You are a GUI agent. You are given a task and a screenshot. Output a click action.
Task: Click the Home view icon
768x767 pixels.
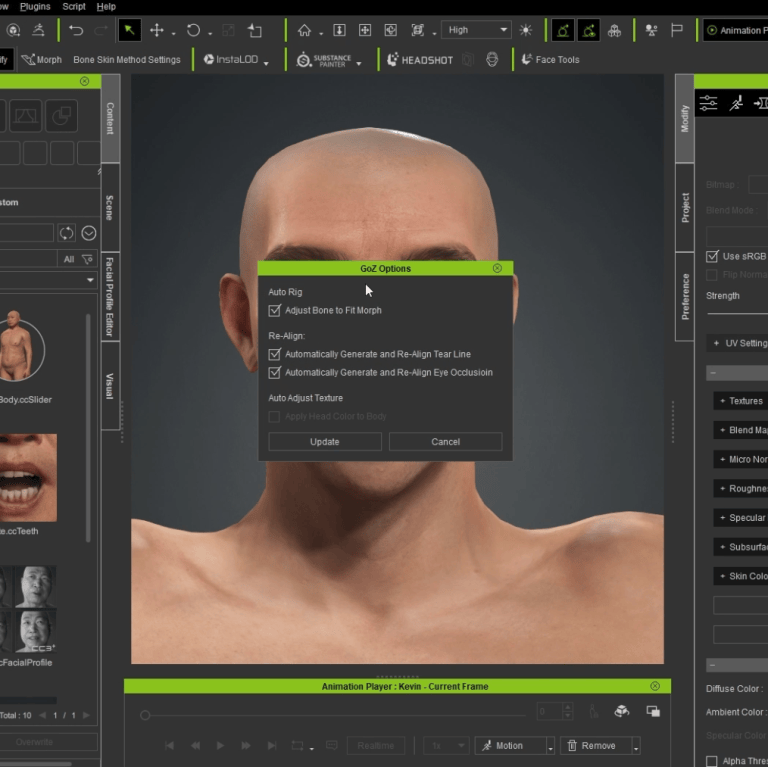pos(304,30)
